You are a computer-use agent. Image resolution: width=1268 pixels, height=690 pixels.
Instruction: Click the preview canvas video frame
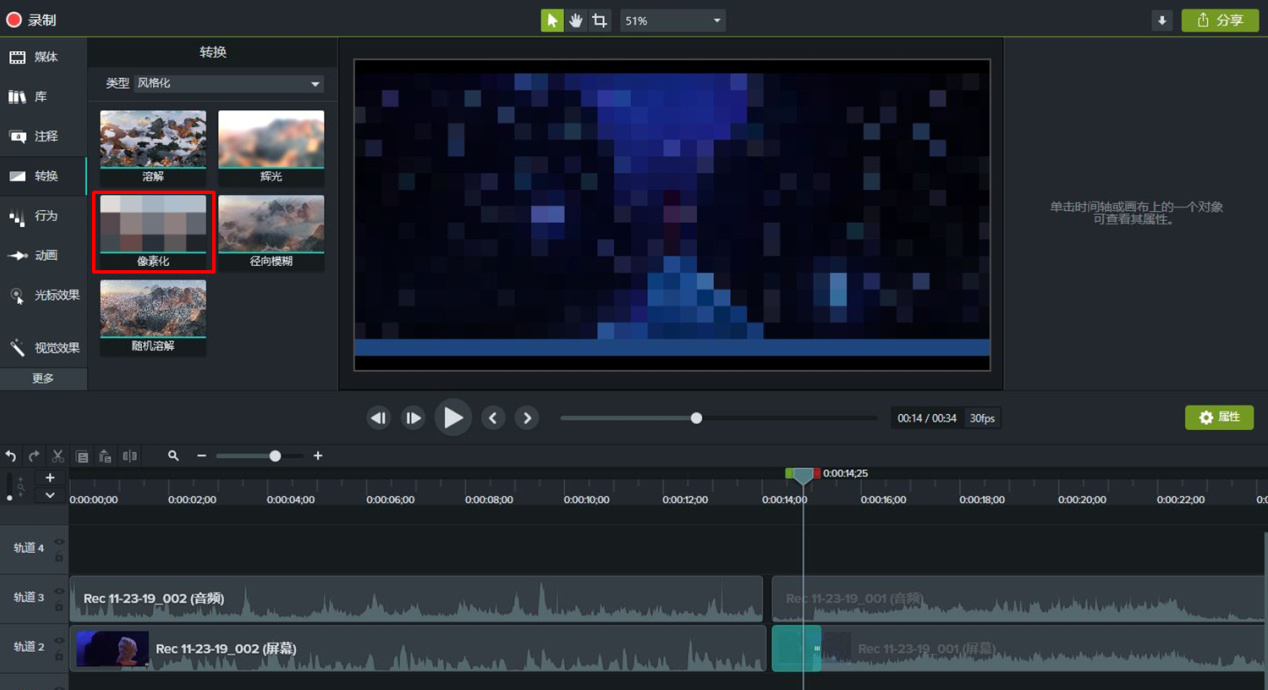(672, 215)
